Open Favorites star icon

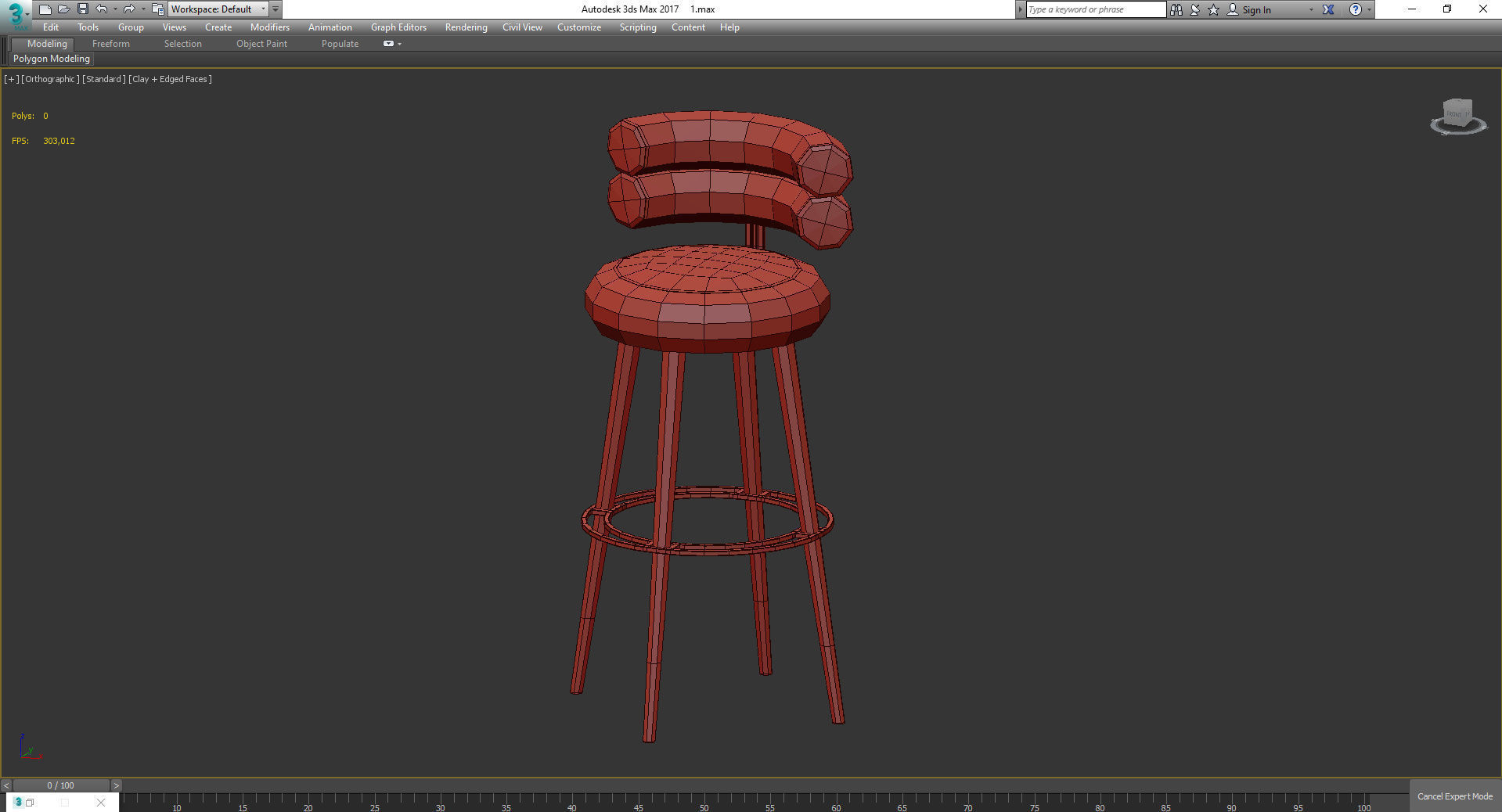pos(1213,9)
